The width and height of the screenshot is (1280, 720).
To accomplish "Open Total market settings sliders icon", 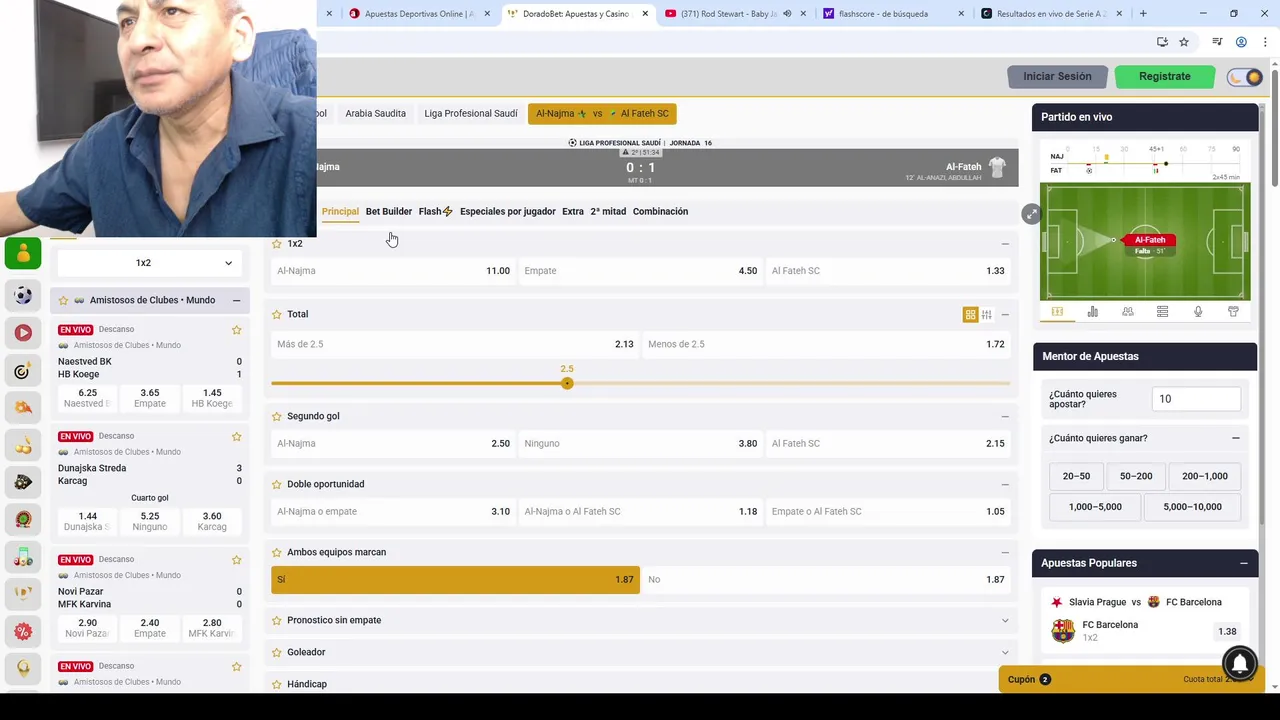I will (x=986, y=315).
